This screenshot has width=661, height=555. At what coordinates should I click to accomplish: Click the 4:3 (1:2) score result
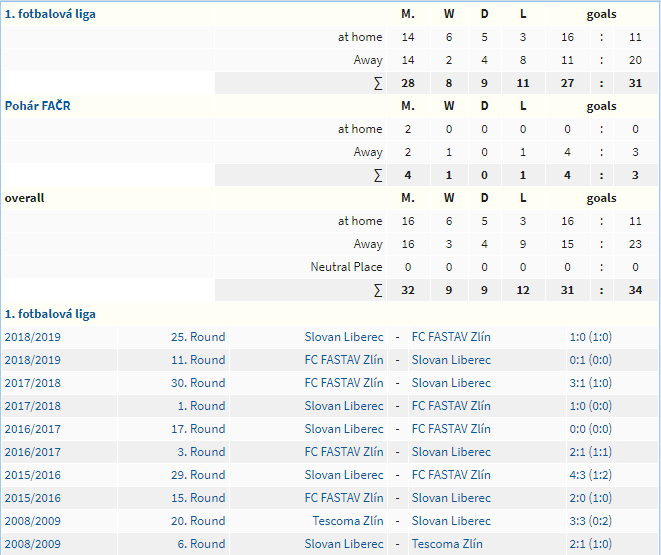pyautogui.click(x=589, y=475)
